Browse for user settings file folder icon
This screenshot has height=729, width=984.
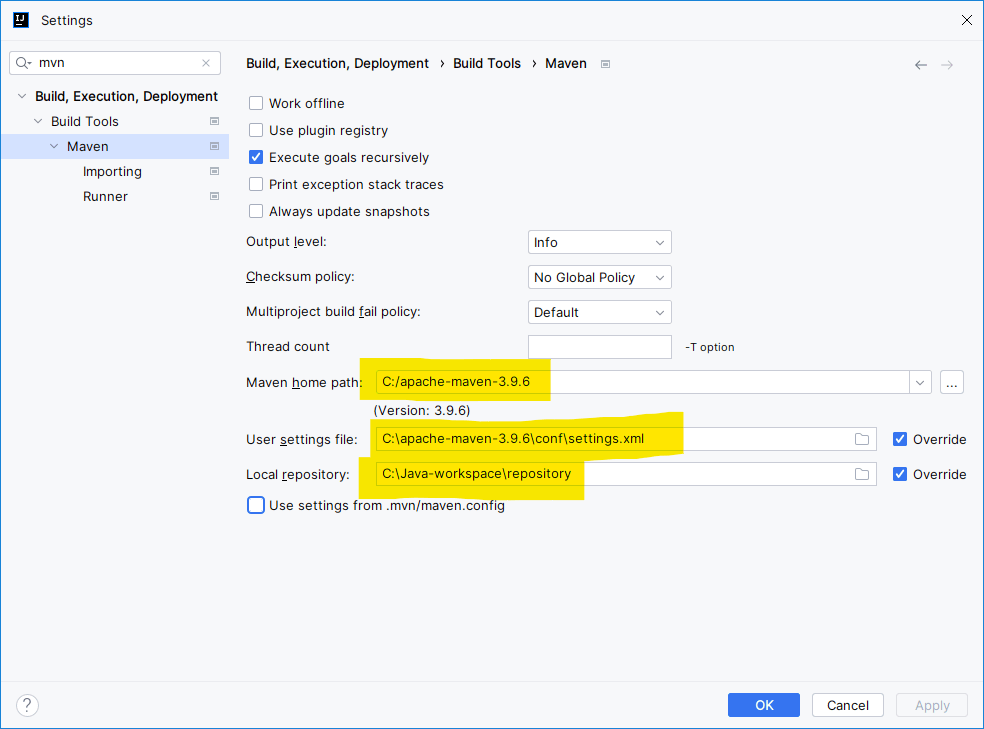[x=862, y=439]
